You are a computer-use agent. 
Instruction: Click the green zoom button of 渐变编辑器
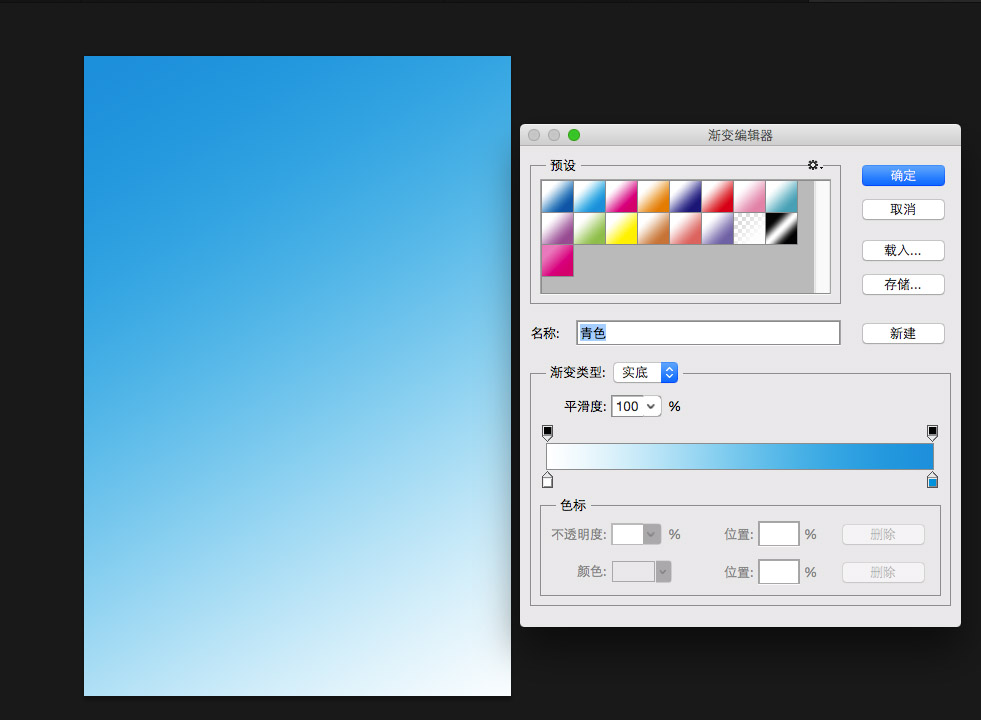[x=574, y=135]
